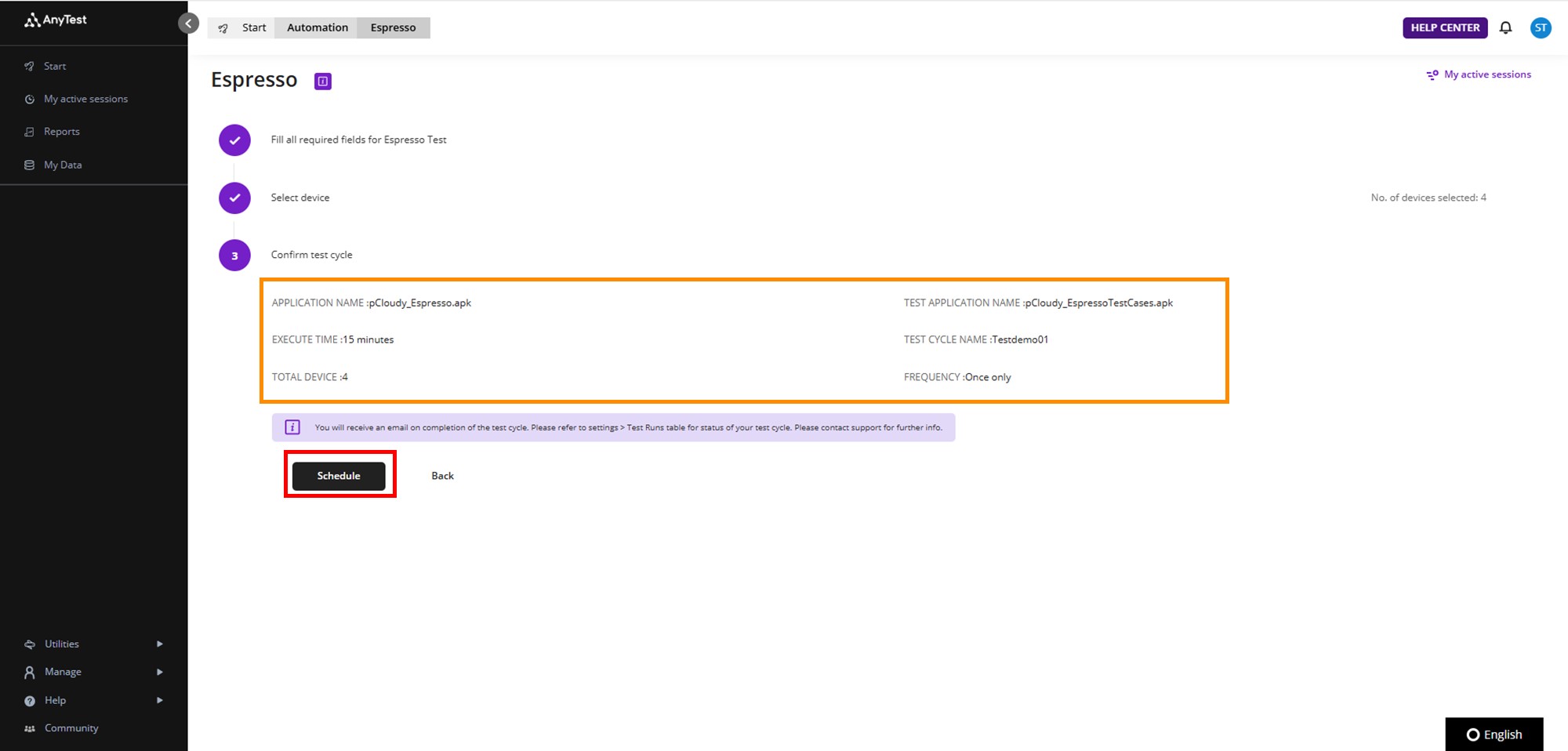Viewport: 1568px width, 751px height.
Task: Click the Reports icon in sidebar
Action: pyautogui.click(x=29, y=132)
